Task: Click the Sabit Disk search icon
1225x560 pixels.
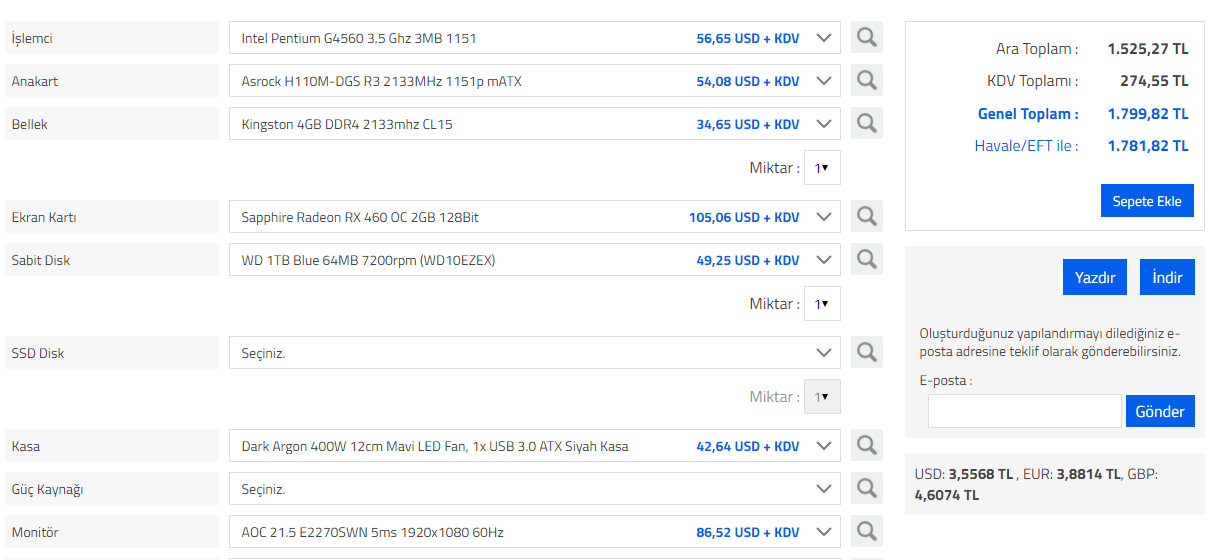Action: pos(867,260)
